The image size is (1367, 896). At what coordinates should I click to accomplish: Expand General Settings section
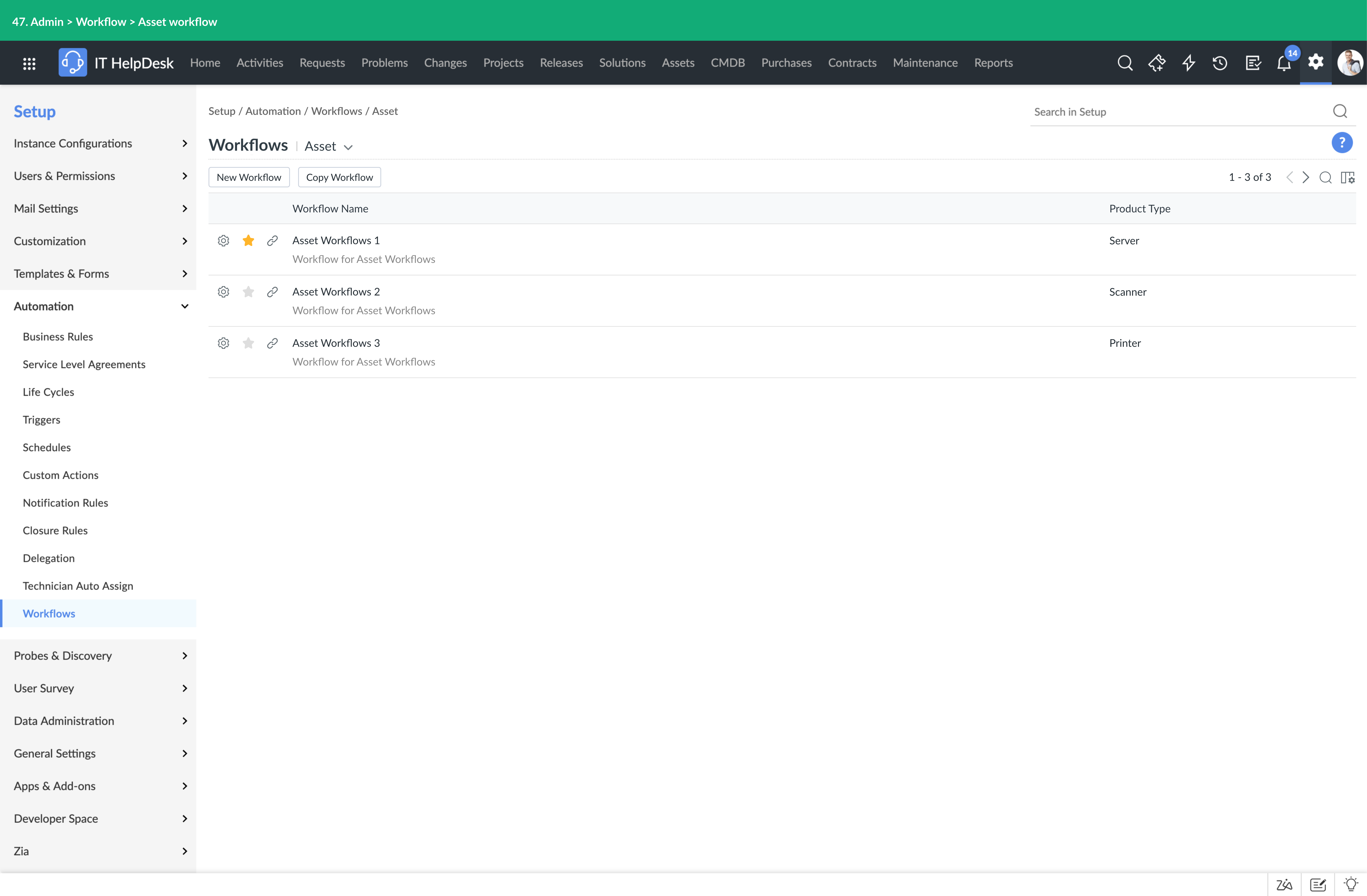[98, 754]
